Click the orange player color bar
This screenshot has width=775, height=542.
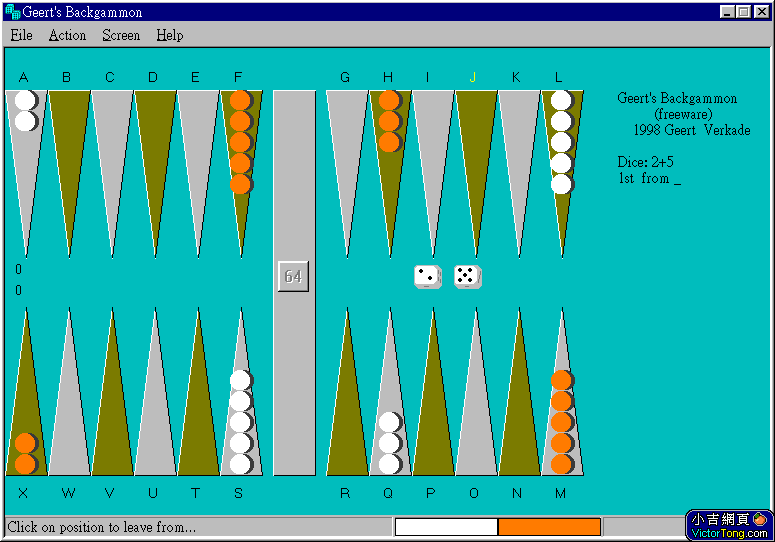(549, 527)
